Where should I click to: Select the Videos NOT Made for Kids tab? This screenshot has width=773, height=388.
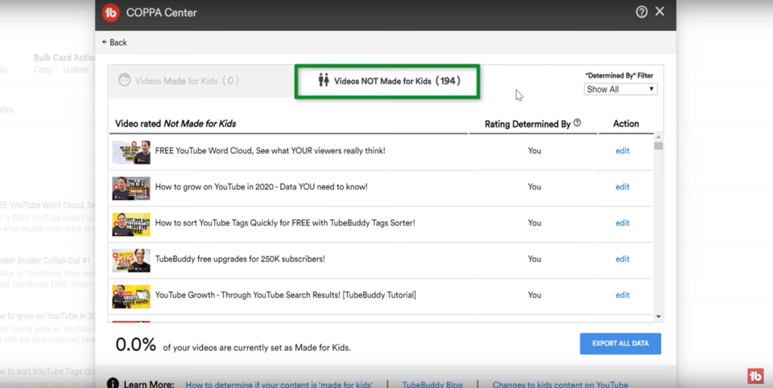pos(387,81)
